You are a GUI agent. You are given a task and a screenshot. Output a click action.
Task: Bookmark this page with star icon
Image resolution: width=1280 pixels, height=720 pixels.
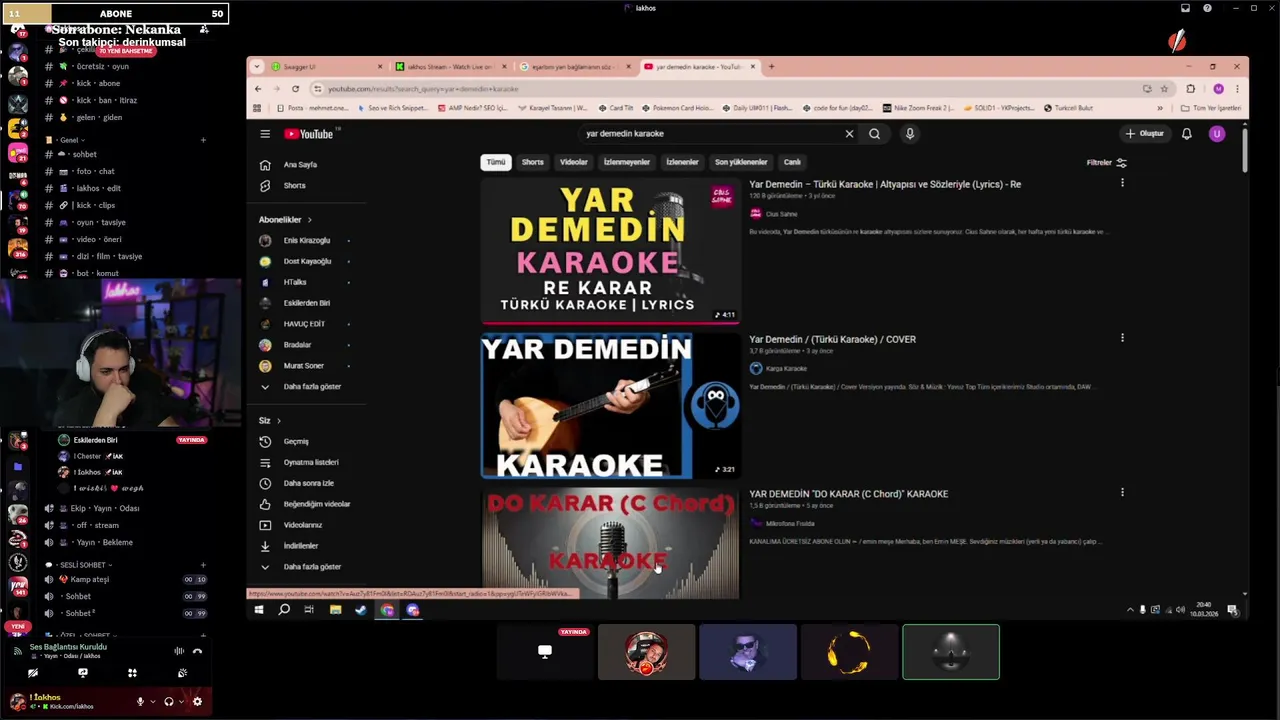[1164, 89]
